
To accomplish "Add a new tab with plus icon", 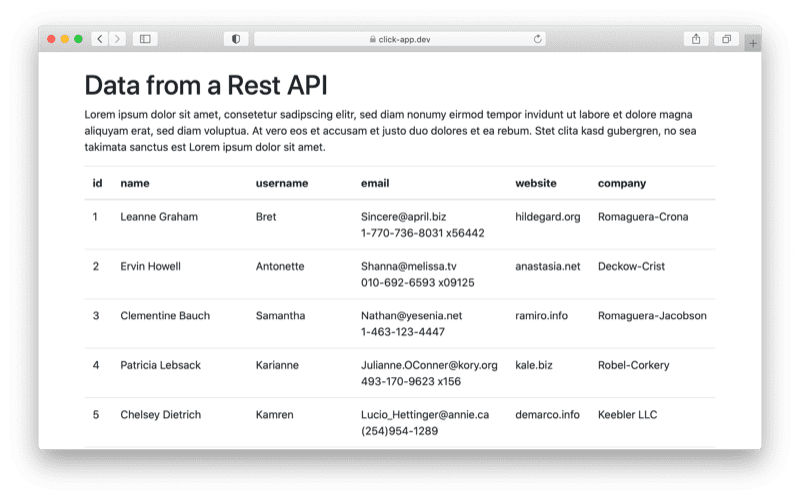I will point(753,43).
